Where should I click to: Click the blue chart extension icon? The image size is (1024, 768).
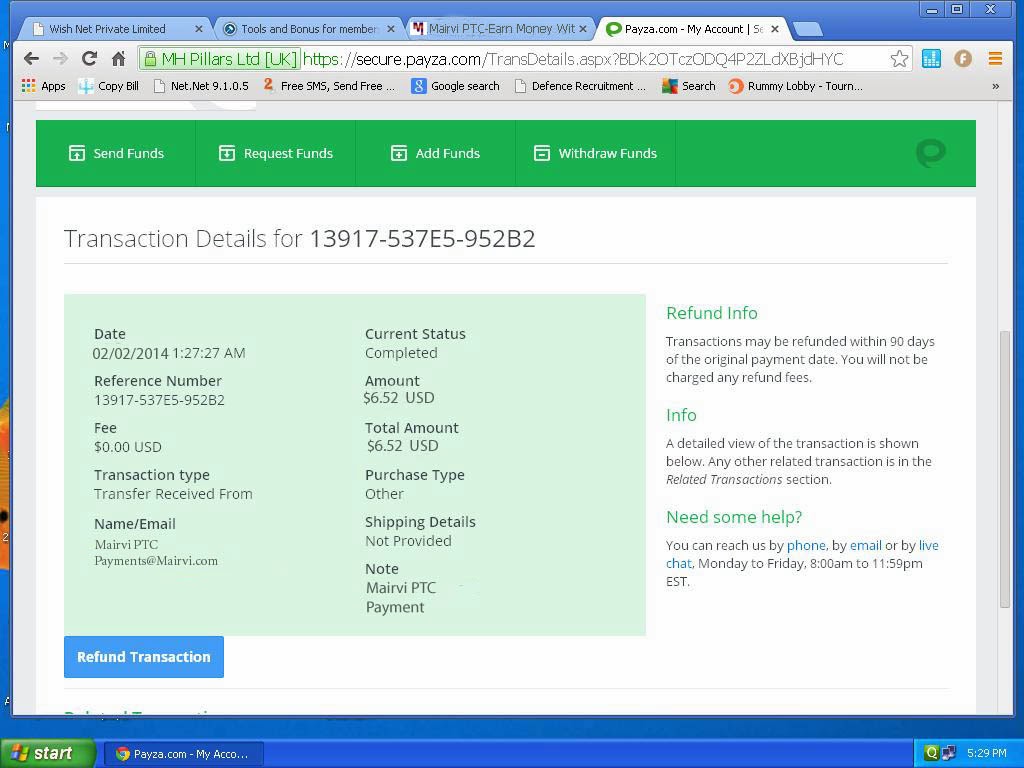coord(931,59)
